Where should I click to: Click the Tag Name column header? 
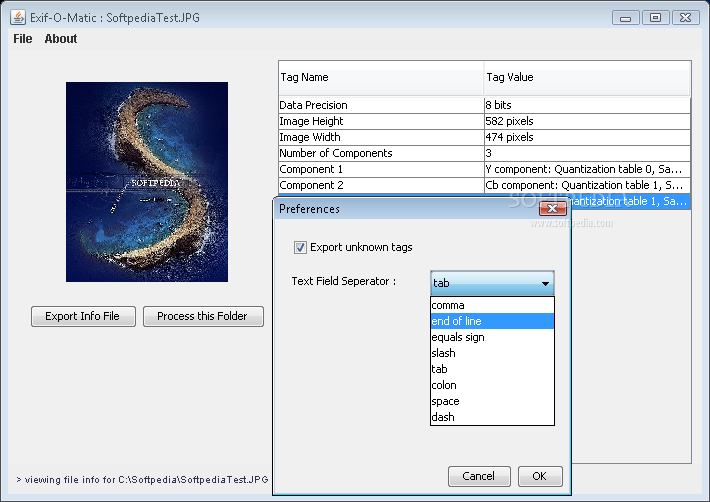click(x=381, y=78)
